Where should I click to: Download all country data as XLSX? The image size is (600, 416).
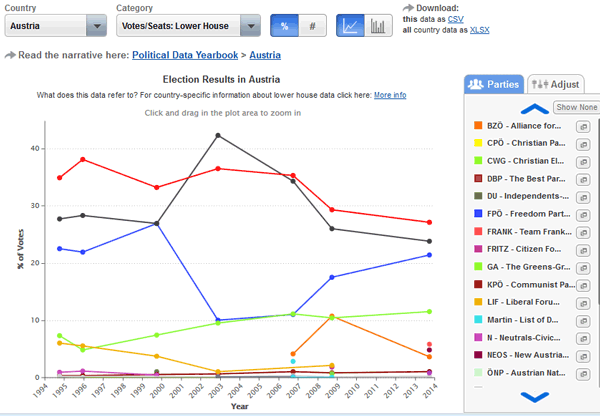pos(479,30)
